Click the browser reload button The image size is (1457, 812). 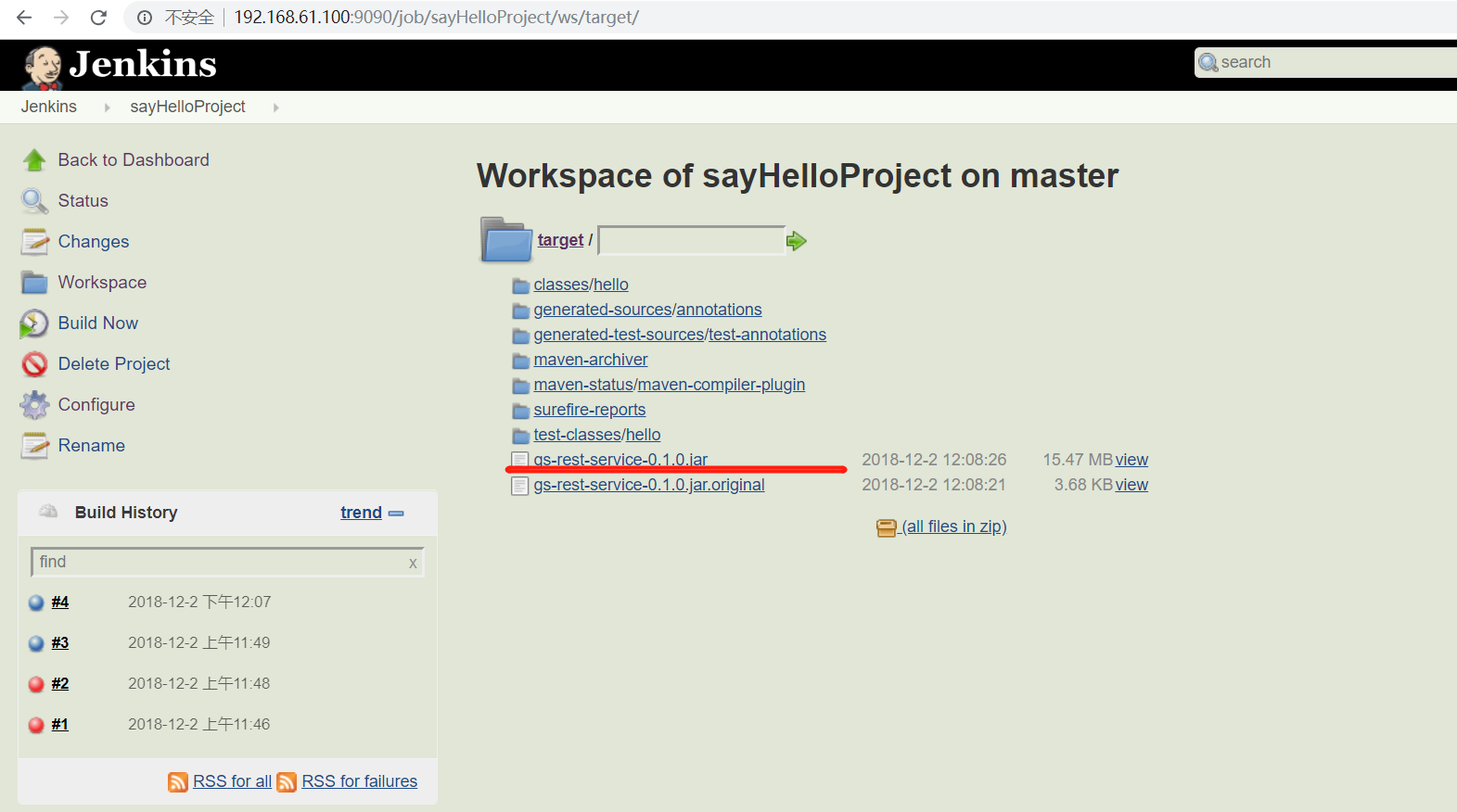pos(98,18)
